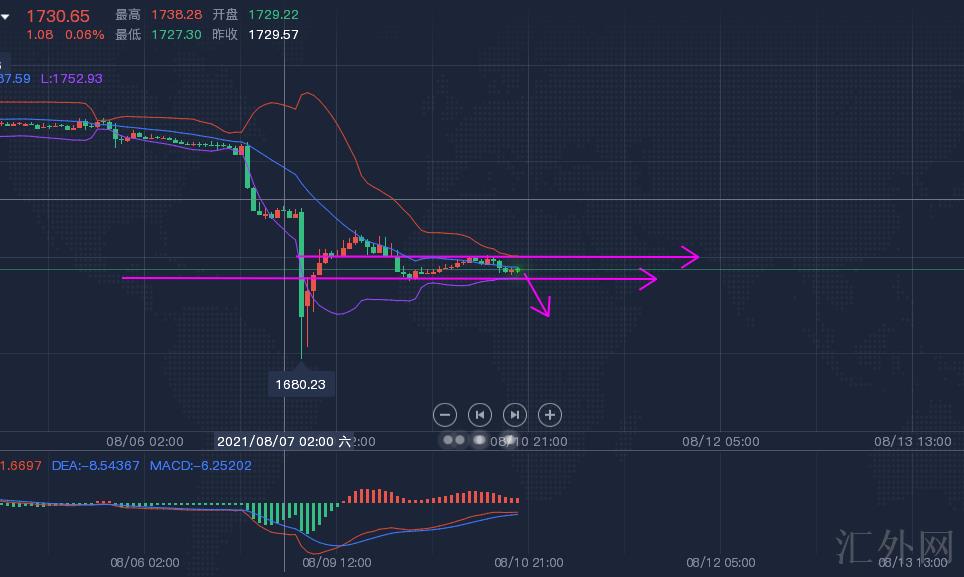Click the 开盘 open price value 1729.22

[273, 15]
